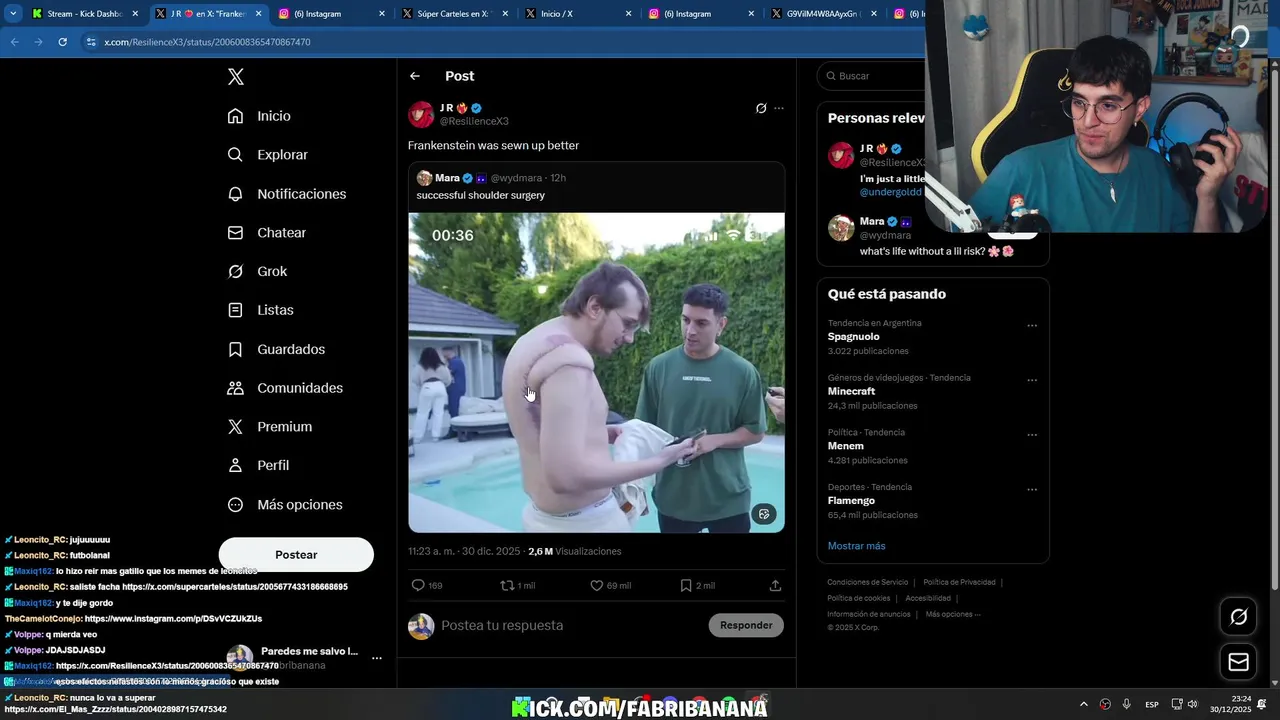
Task: Open Mara's profile in Personas relevantes
Action: 871,222
